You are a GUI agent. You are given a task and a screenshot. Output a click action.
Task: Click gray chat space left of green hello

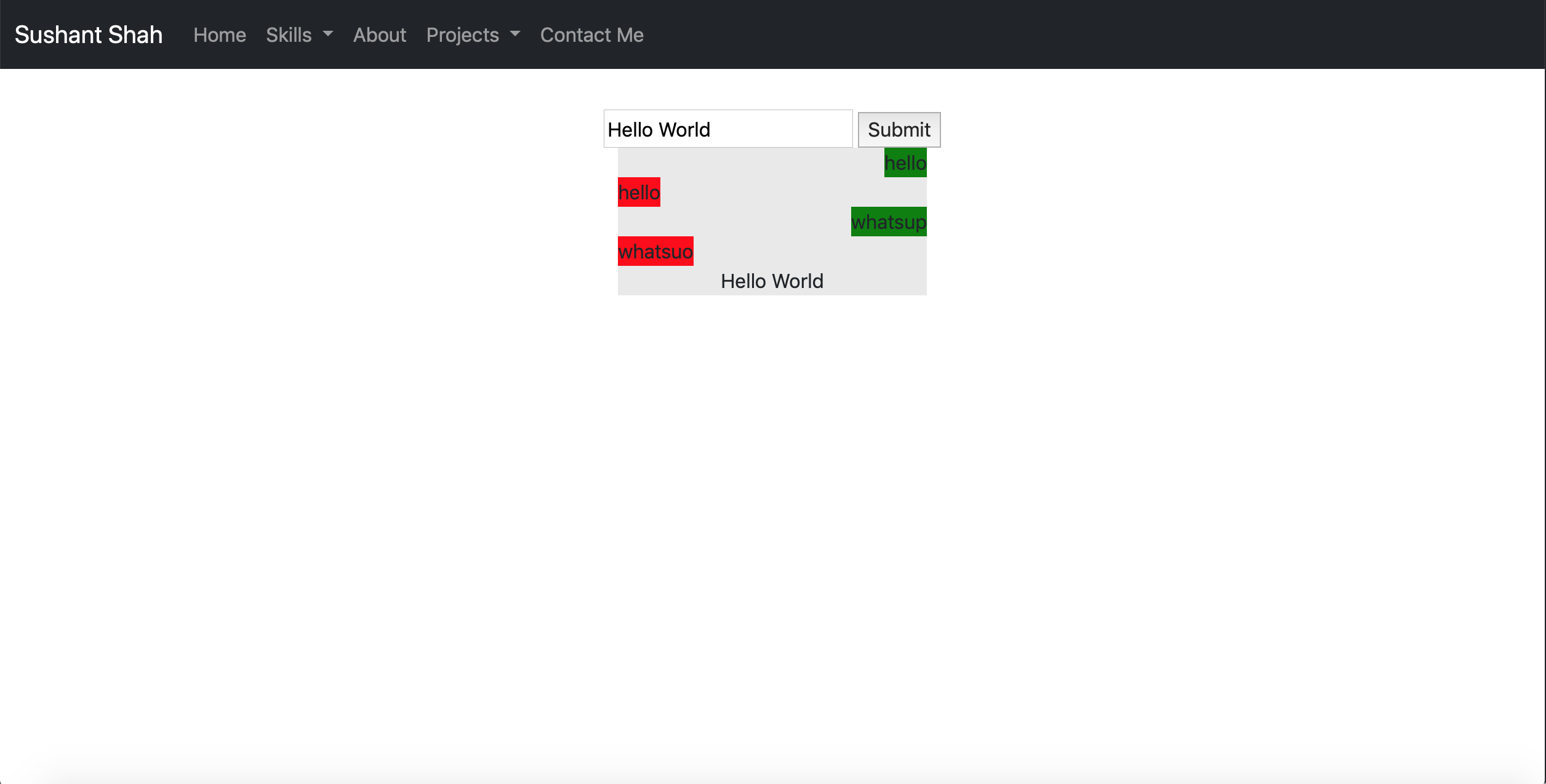pos(751,163)
